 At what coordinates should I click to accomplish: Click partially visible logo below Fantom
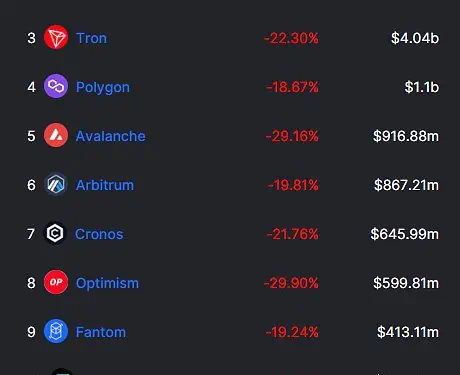coord(62,371)
